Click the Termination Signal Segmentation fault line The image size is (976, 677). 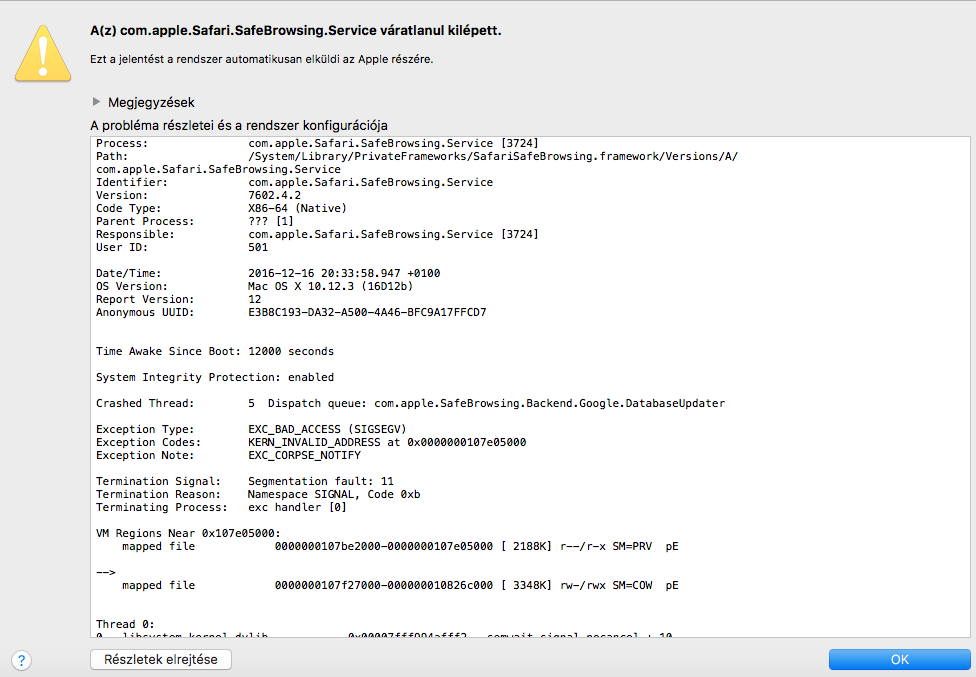[245, 482]
